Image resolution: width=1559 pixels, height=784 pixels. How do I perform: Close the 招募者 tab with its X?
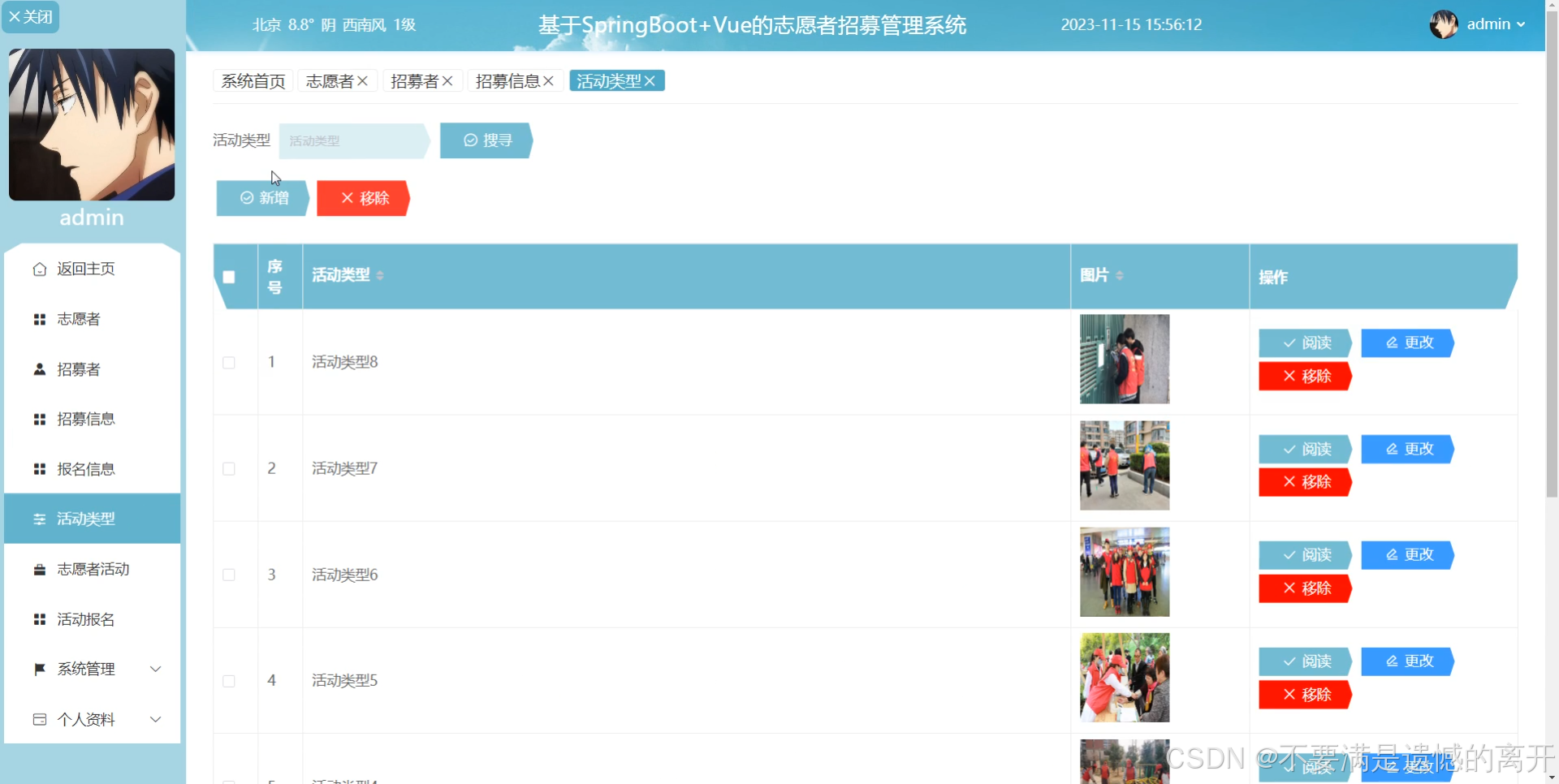[x=447, y=81]
